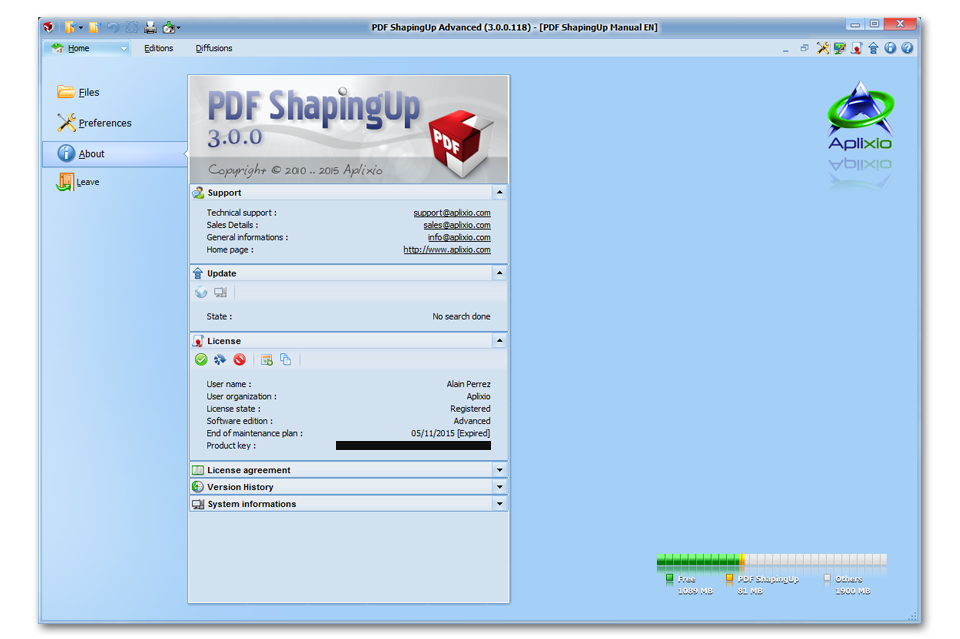This screenshot has width=960, height=639.
Task: Click the printer icon in quick toolbar
Action: 150,27
